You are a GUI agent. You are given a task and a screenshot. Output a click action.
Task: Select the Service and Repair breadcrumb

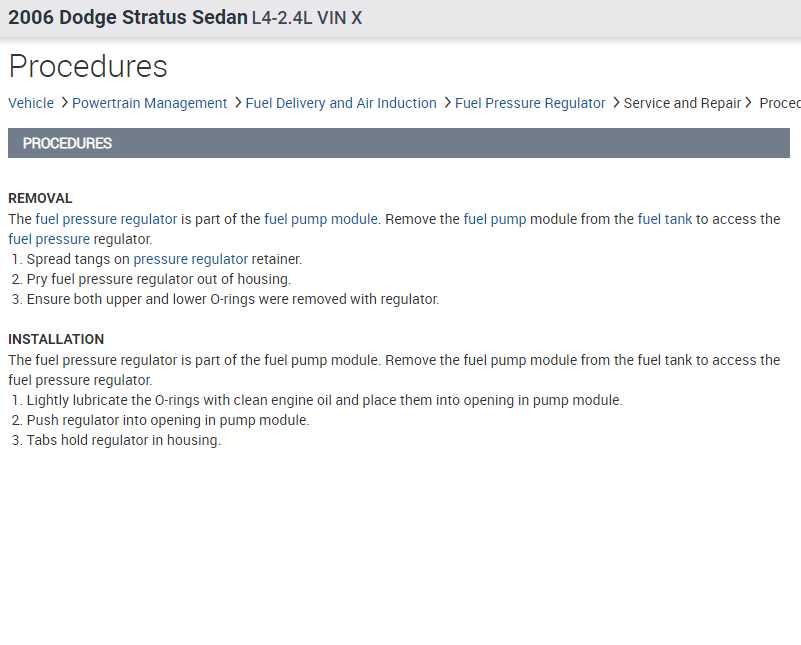pyautogui.click(x=682, y=103)
